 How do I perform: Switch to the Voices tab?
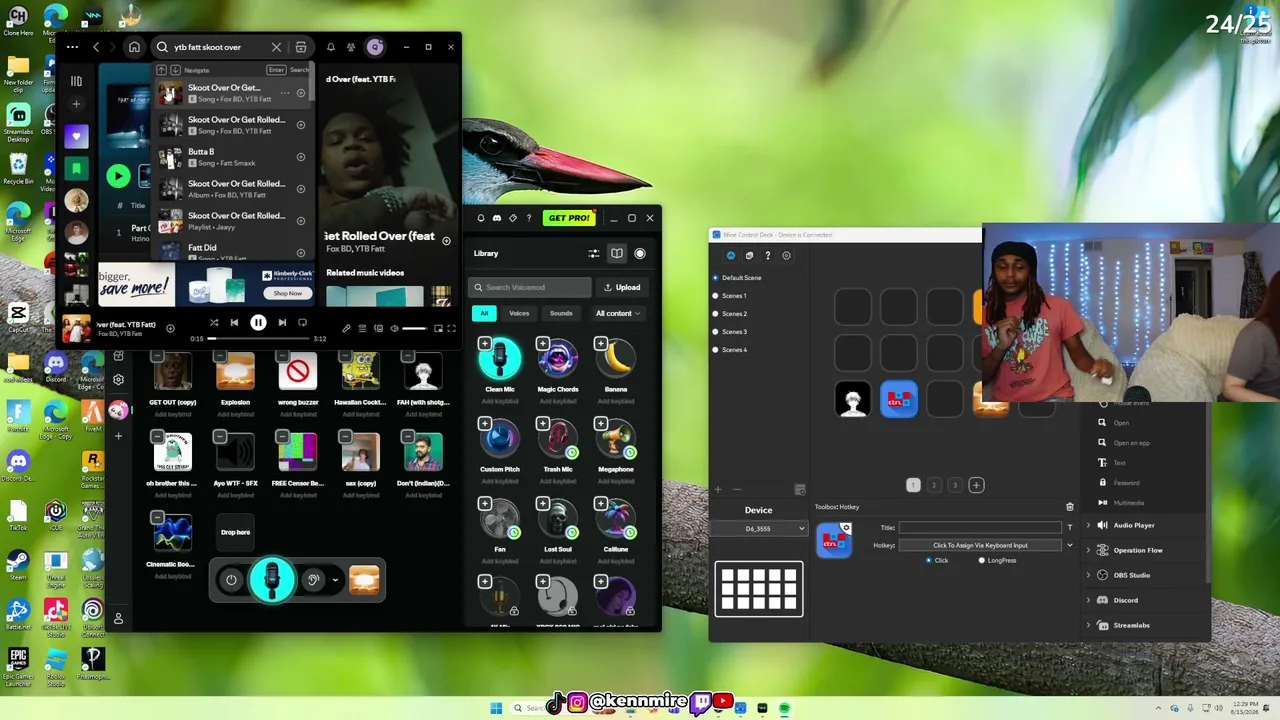click(519, 313)
